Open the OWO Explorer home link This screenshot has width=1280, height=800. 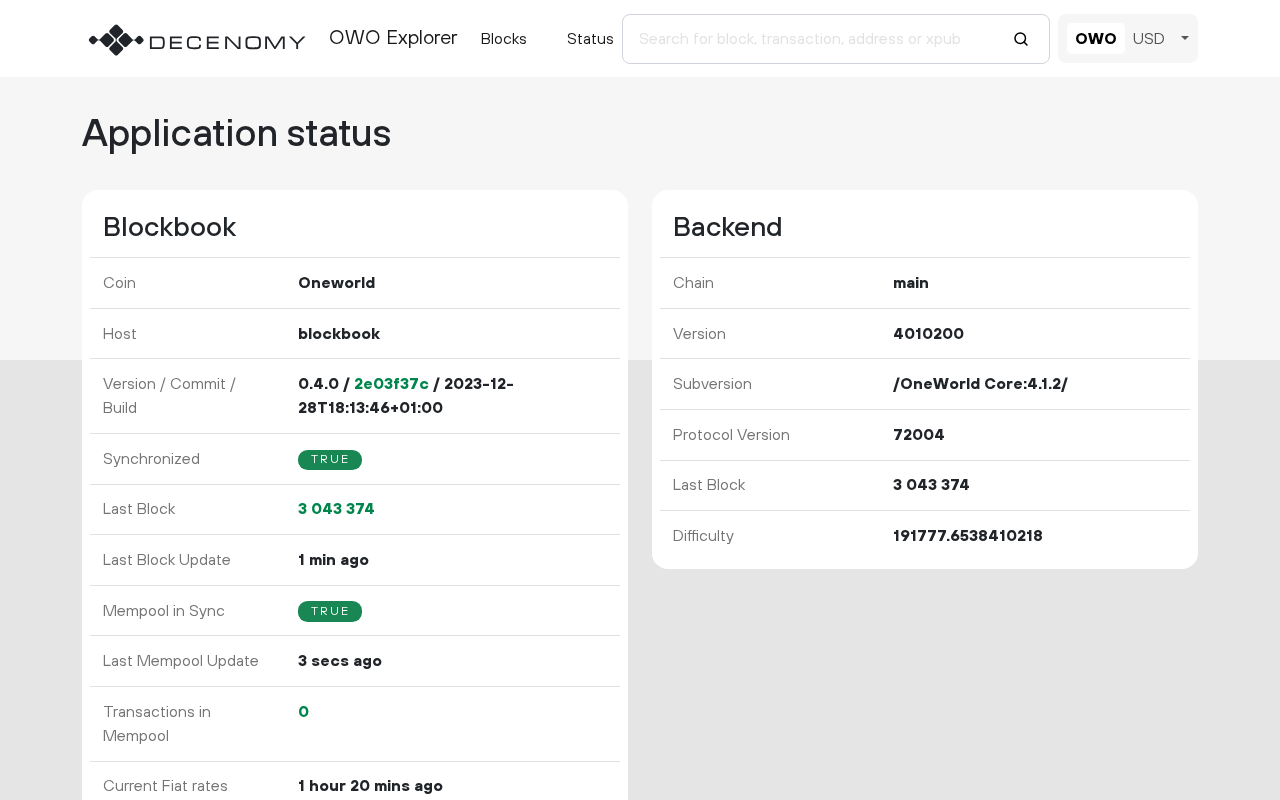(x=393, y=38)
